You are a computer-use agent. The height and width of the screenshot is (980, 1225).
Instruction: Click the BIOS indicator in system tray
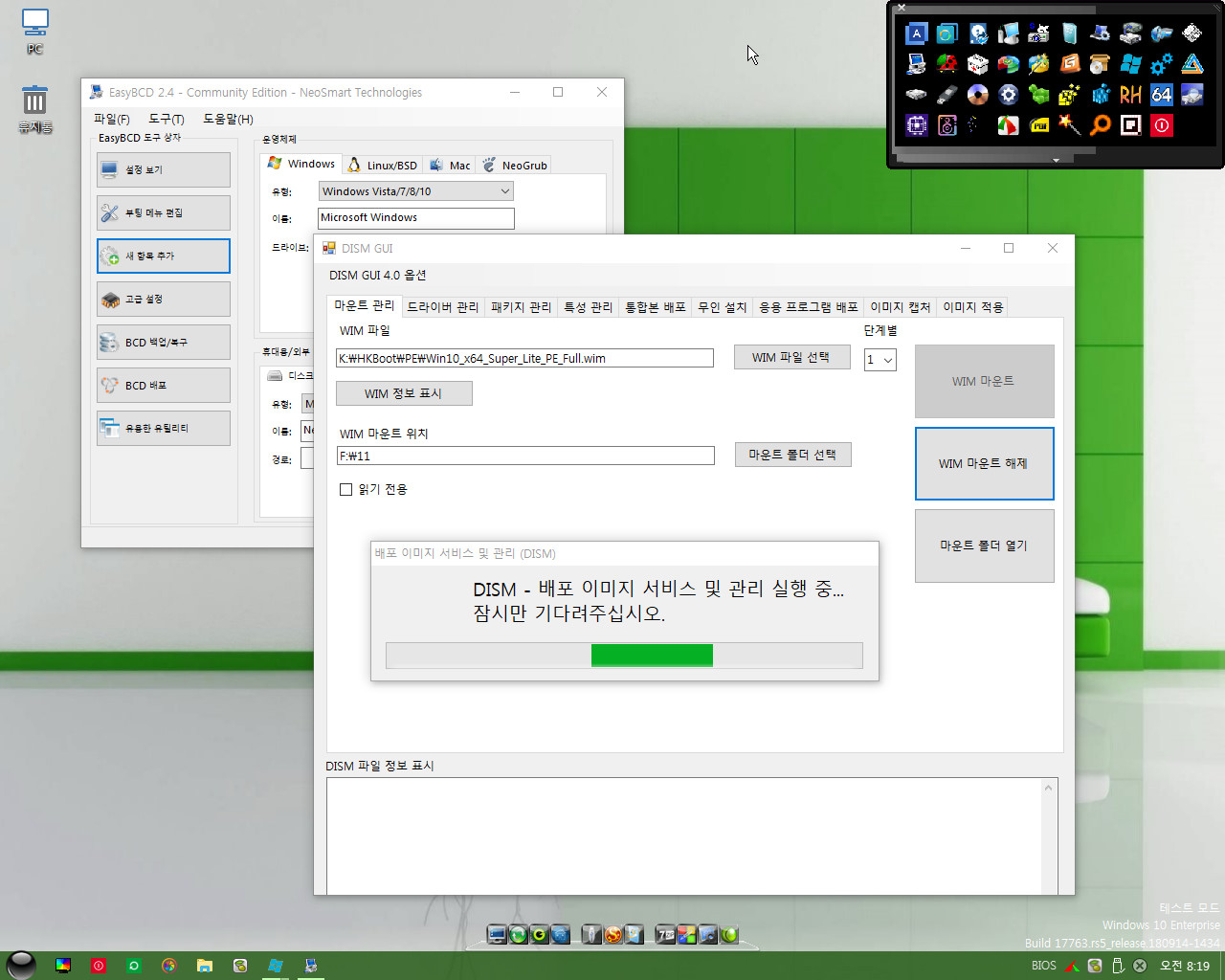coord(1043,966)
